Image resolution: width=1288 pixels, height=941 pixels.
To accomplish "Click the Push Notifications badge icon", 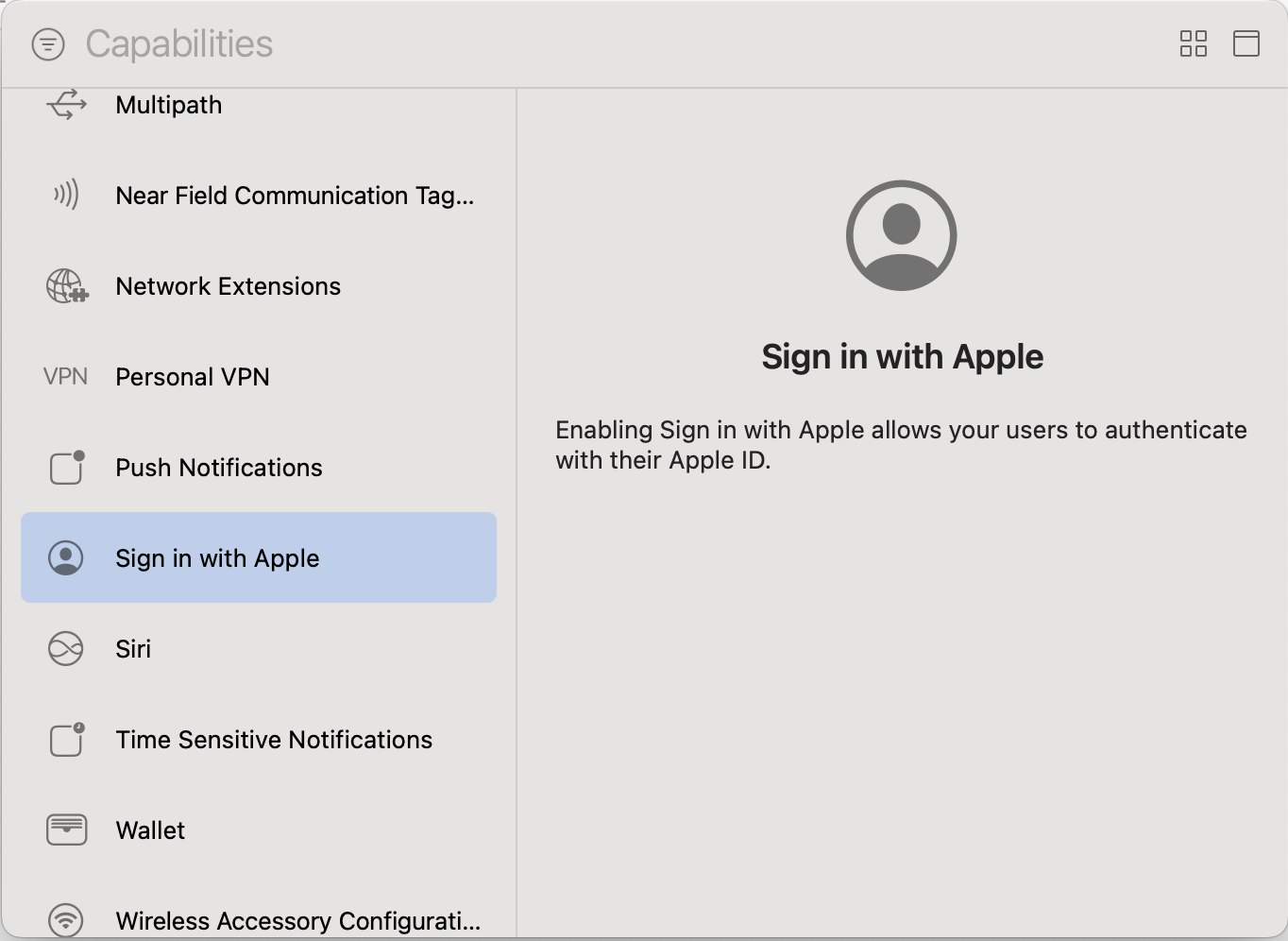I will (66, 468).
